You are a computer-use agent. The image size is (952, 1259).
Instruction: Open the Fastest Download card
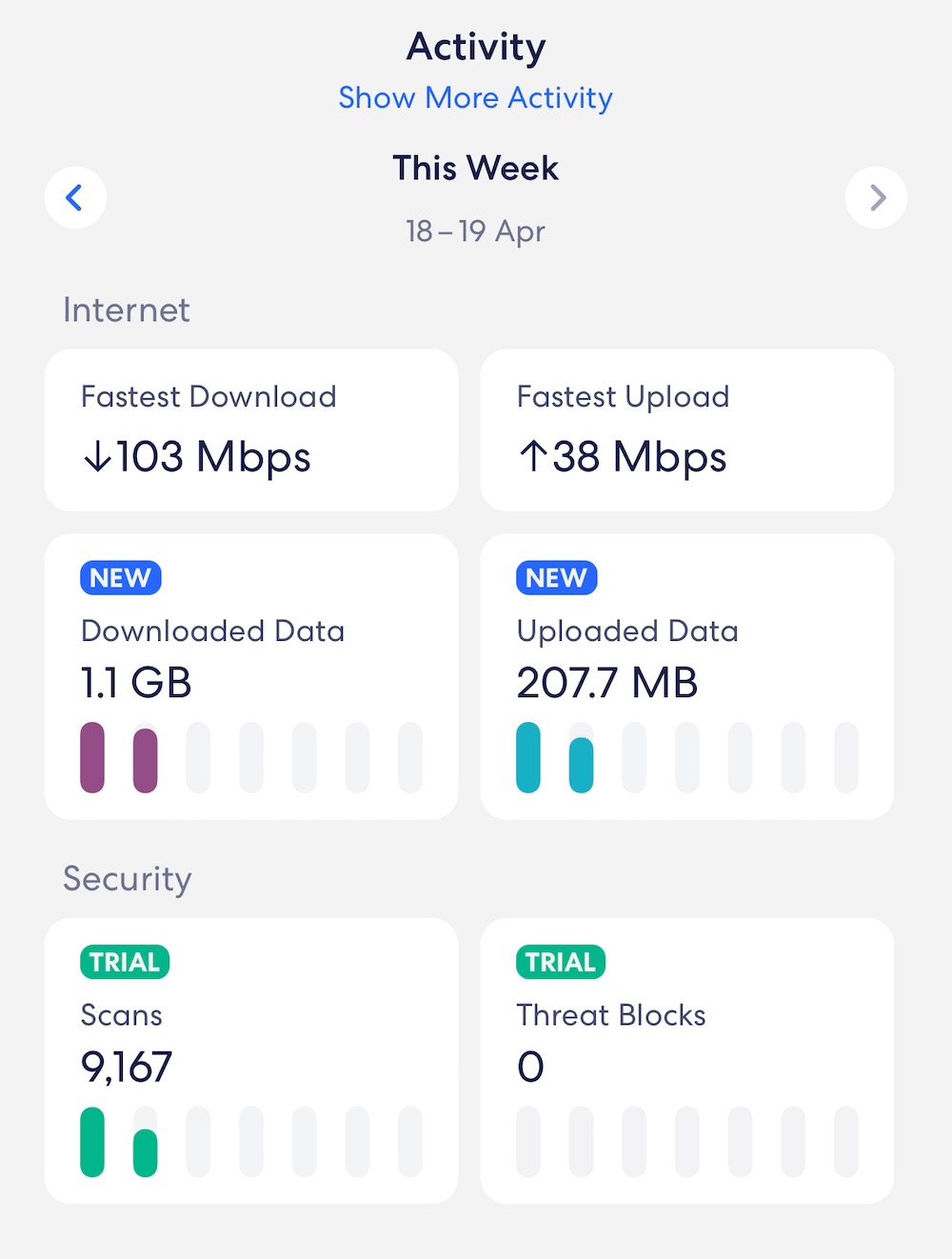[251, 430]
